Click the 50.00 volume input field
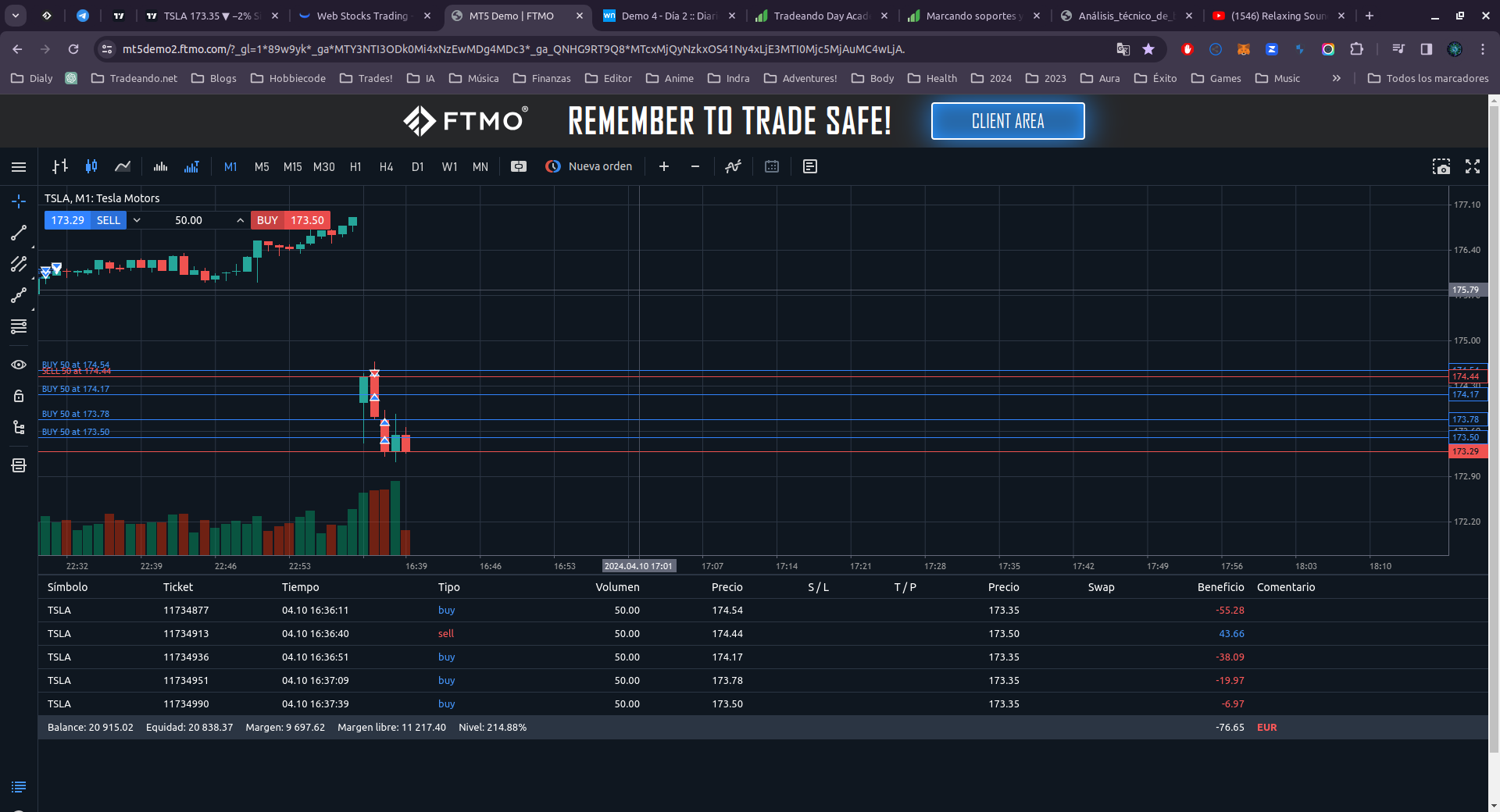The image size is (1500, 812). pyautogui.click(x=188, y=220)
